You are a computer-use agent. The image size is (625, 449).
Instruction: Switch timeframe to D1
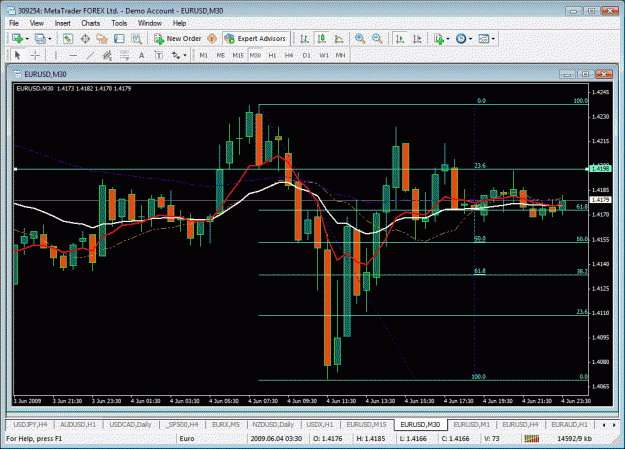click(307, 55)
